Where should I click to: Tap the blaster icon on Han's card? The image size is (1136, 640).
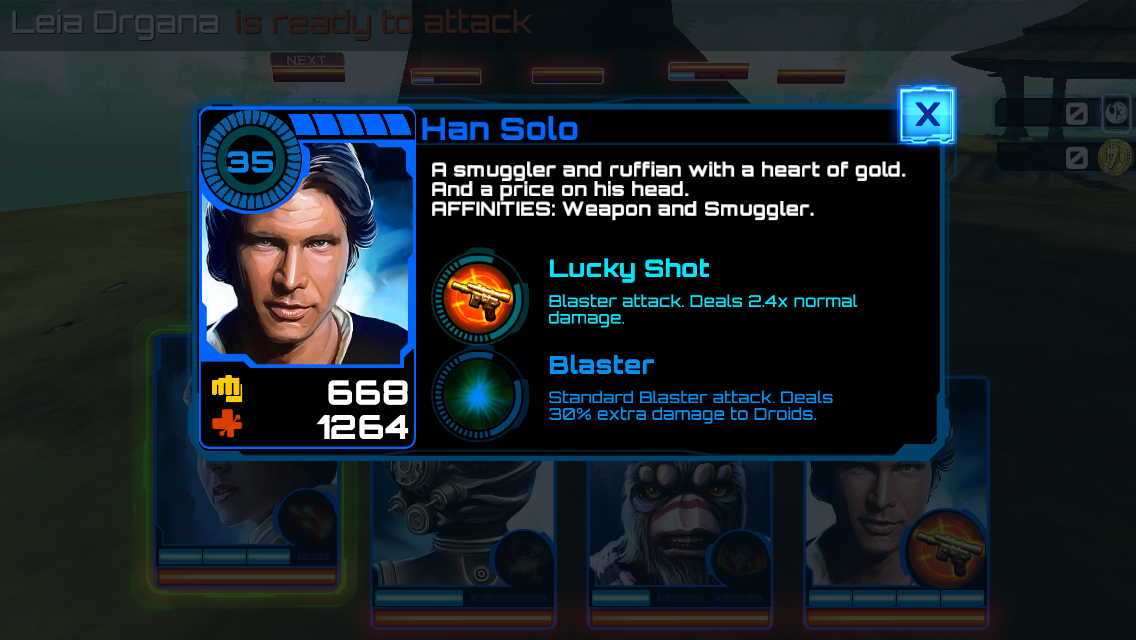pyautogui.click(x=948, y=549)
